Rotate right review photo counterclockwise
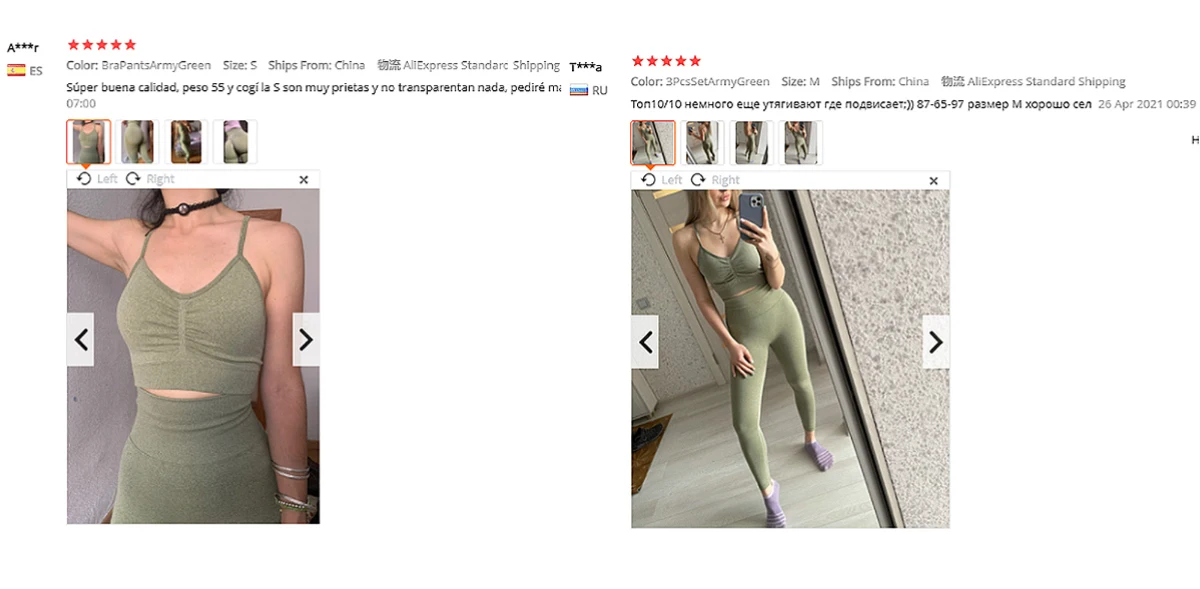This screenshot has height=589, width=1200. [661, 180]
